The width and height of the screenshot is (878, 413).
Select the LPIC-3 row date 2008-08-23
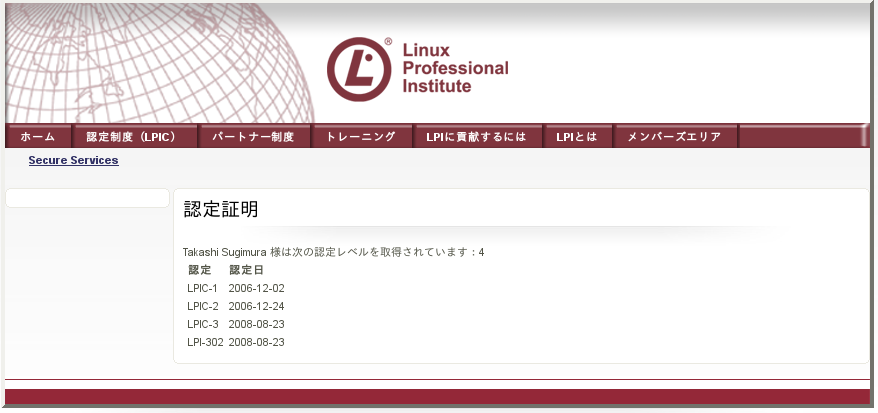(x=256, y=325)
